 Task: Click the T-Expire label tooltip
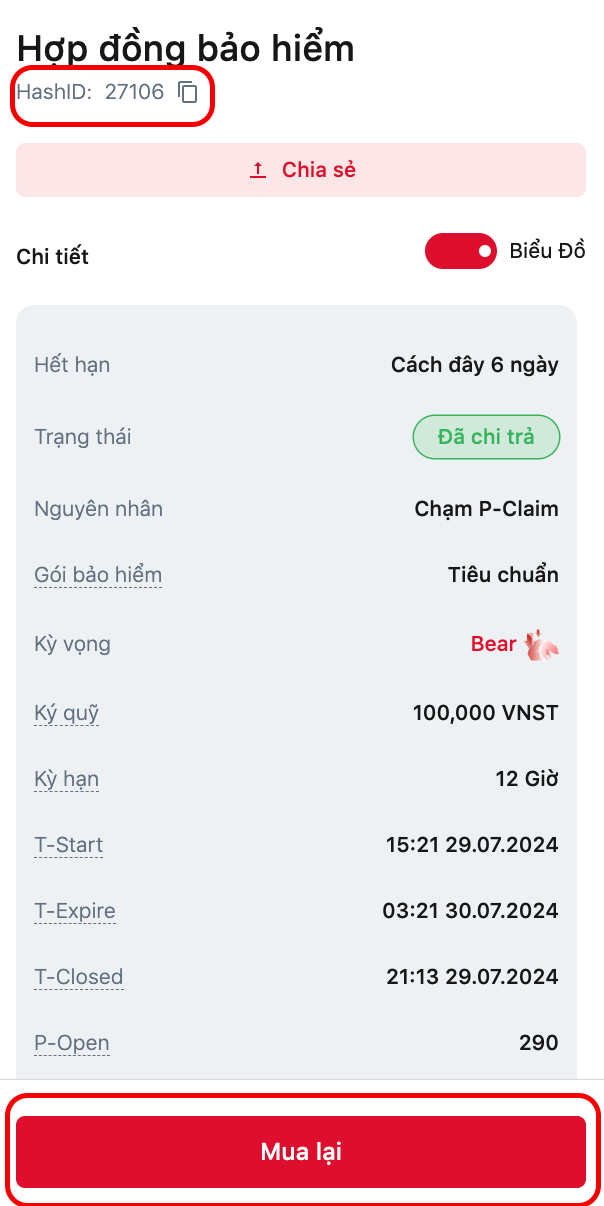point(75,911)
